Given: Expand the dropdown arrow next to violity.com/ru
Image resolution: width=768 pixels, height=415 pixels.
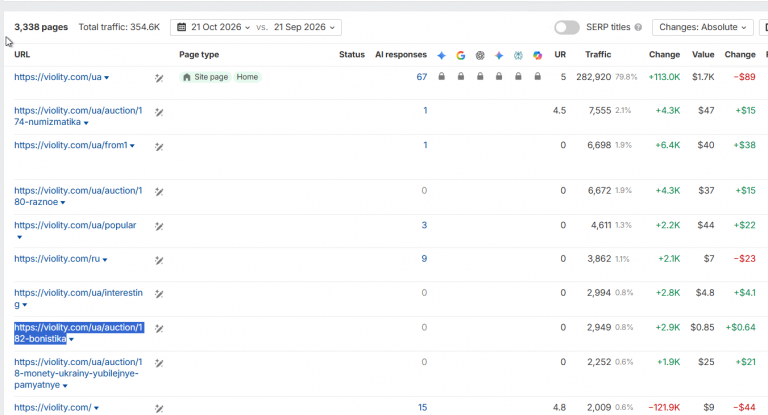Looking at the screenshot, I should (x=105, y=260).
